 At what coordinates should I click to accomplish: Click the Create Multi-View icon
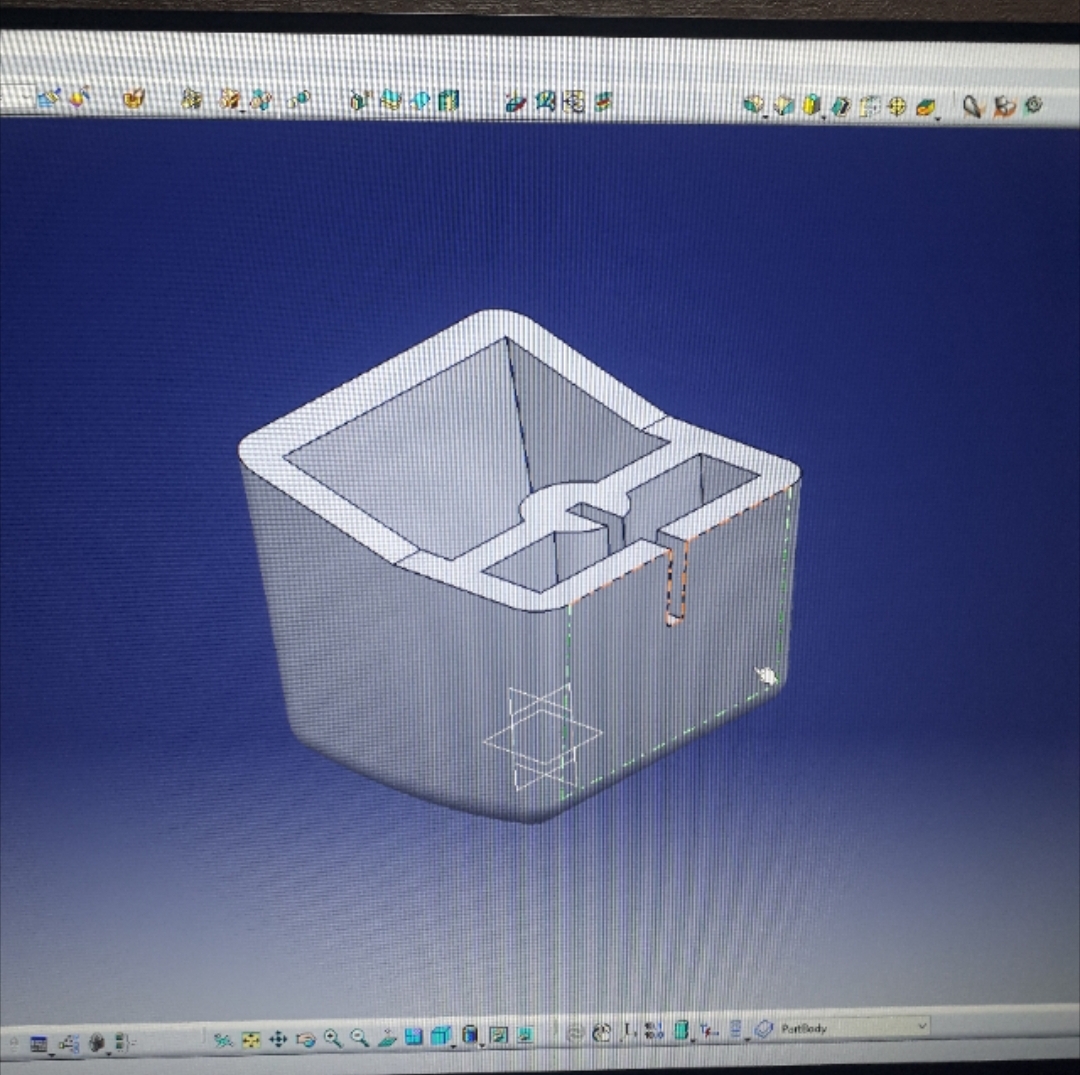tap(413, 1036)
